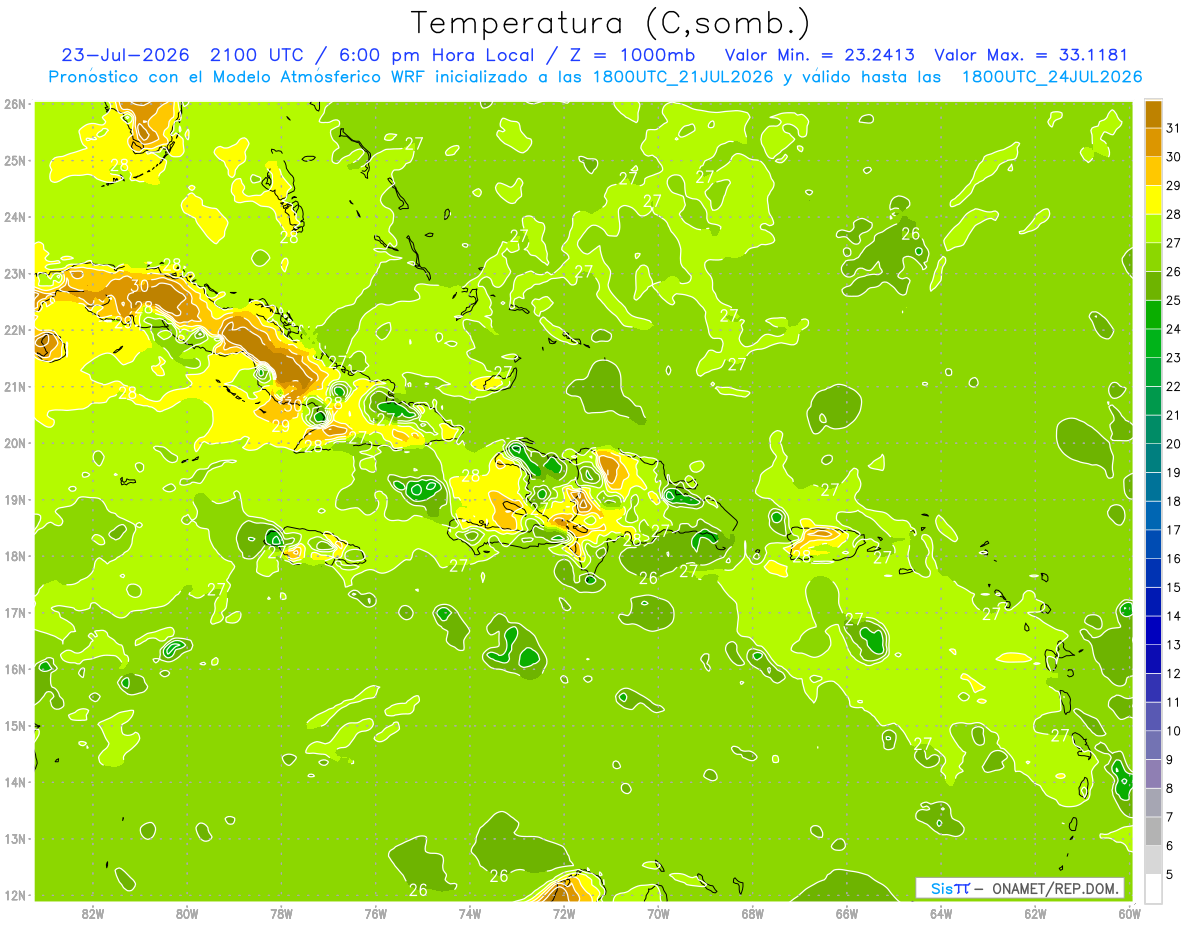Click the "80W" longitude axis label
Viewport: 1200px width, 927px height.
coord(187,913)
